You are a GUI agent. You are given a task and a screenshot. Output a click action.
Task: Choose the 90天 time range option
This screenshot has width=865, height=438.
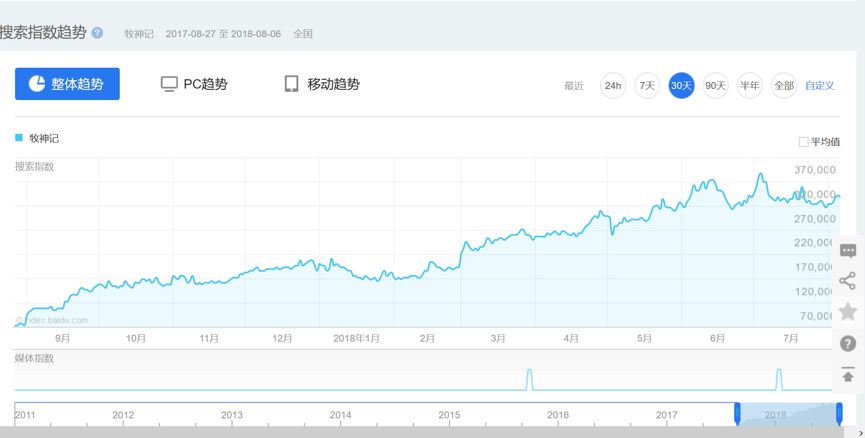point(716,86)
